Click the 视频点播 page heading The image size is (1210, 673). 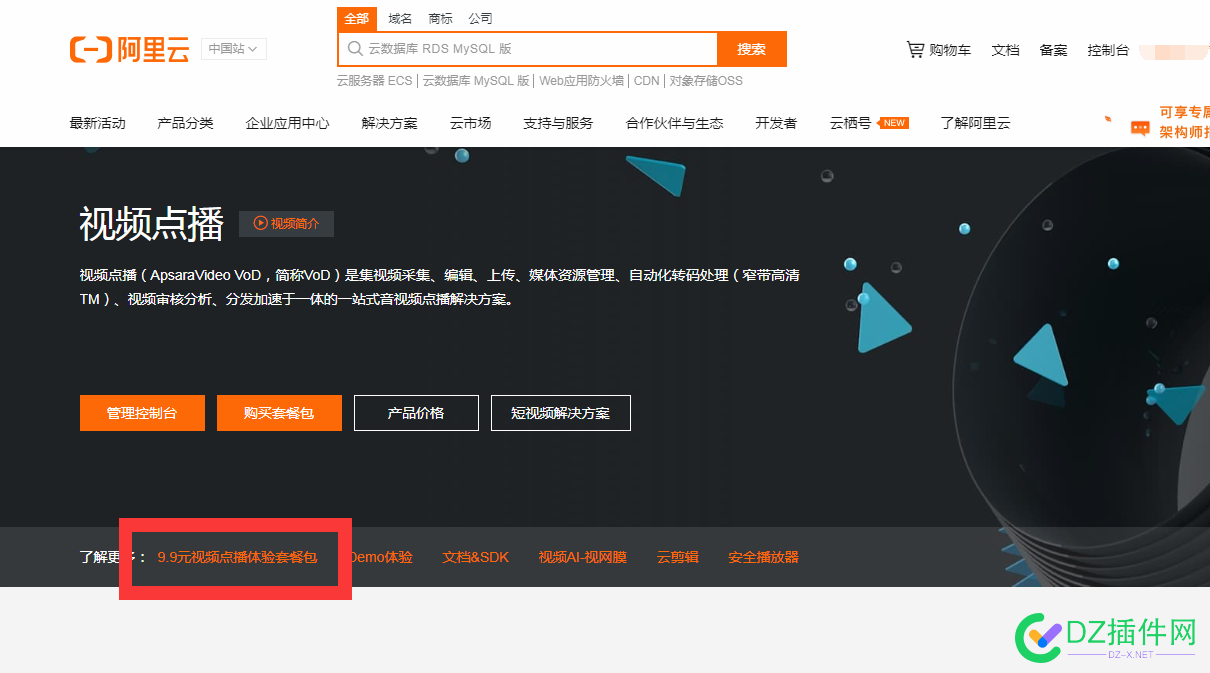[151, 225]
